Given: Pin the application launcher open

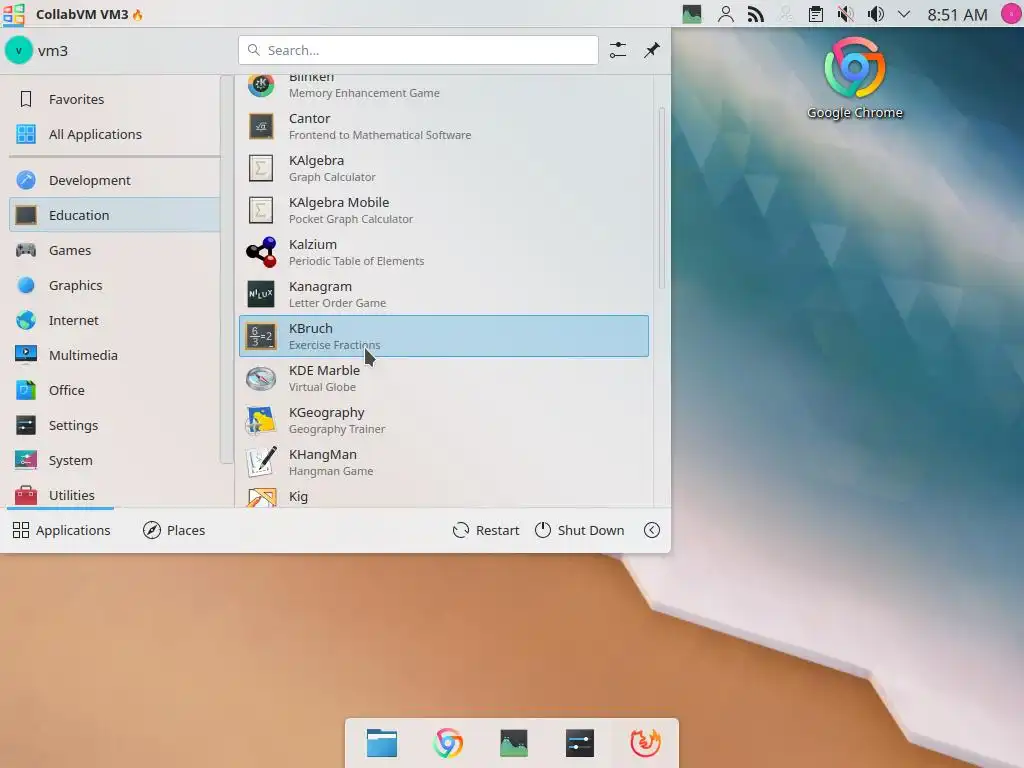Looking at the screenshot, I should (x=652, y=50).
